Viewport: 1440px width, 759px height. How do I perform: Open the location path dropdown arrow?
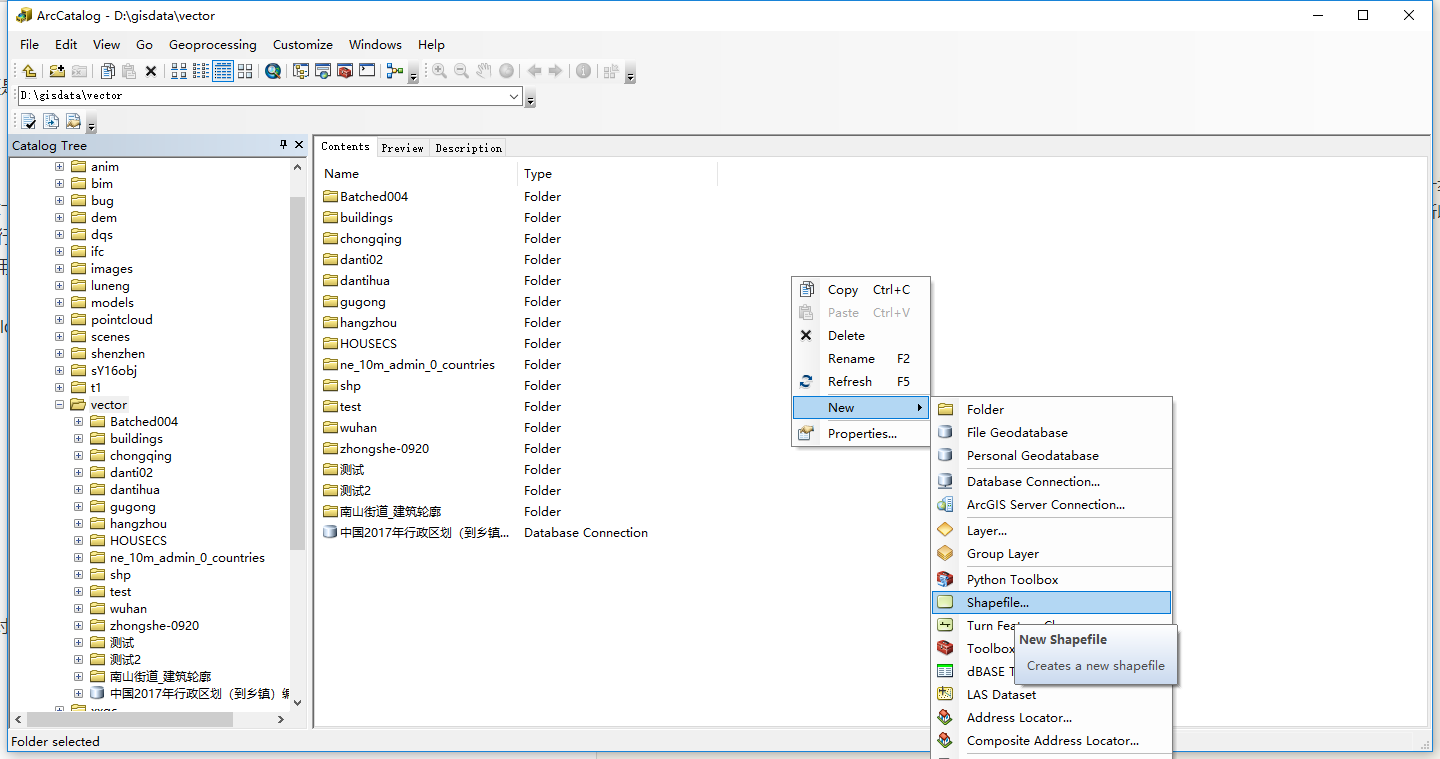coord(514,96)
